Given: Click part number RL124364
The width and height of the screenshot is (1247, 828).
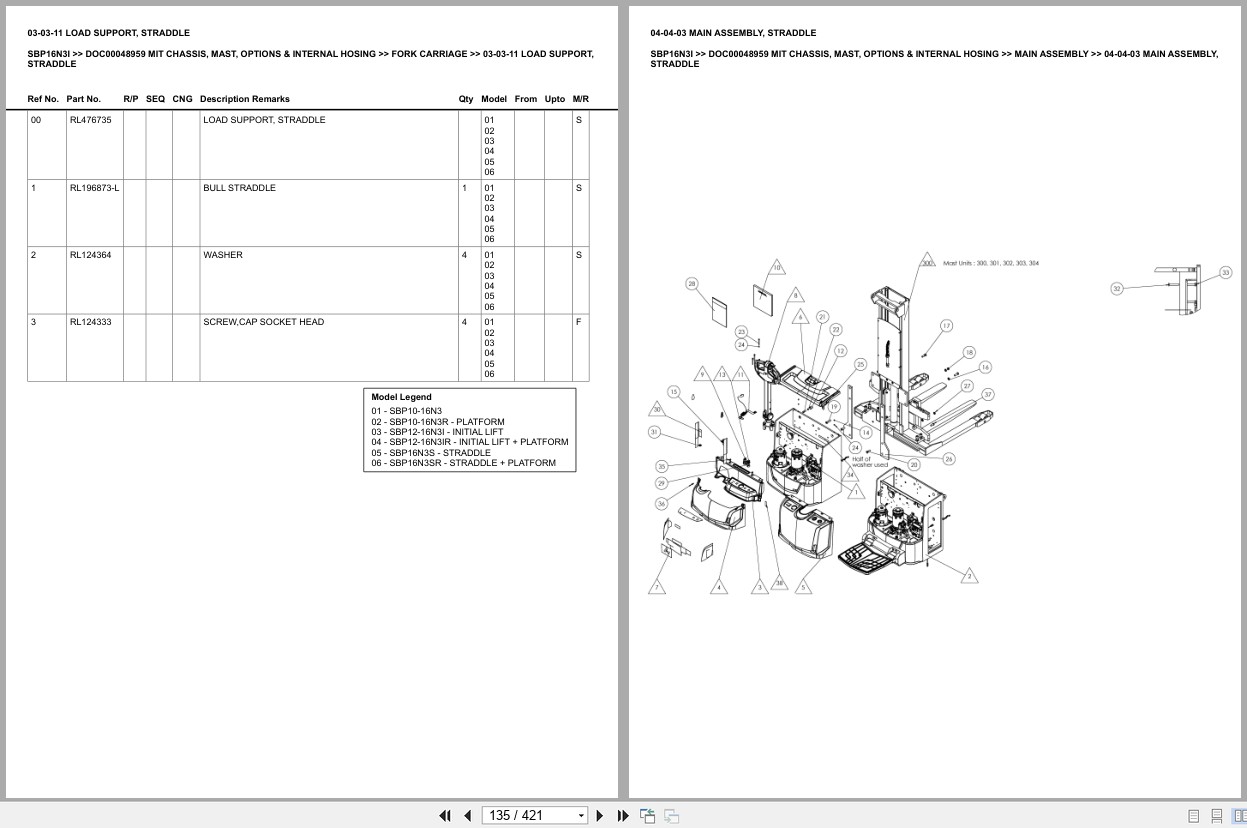Looking at the screenshot, I should [90, 255].
